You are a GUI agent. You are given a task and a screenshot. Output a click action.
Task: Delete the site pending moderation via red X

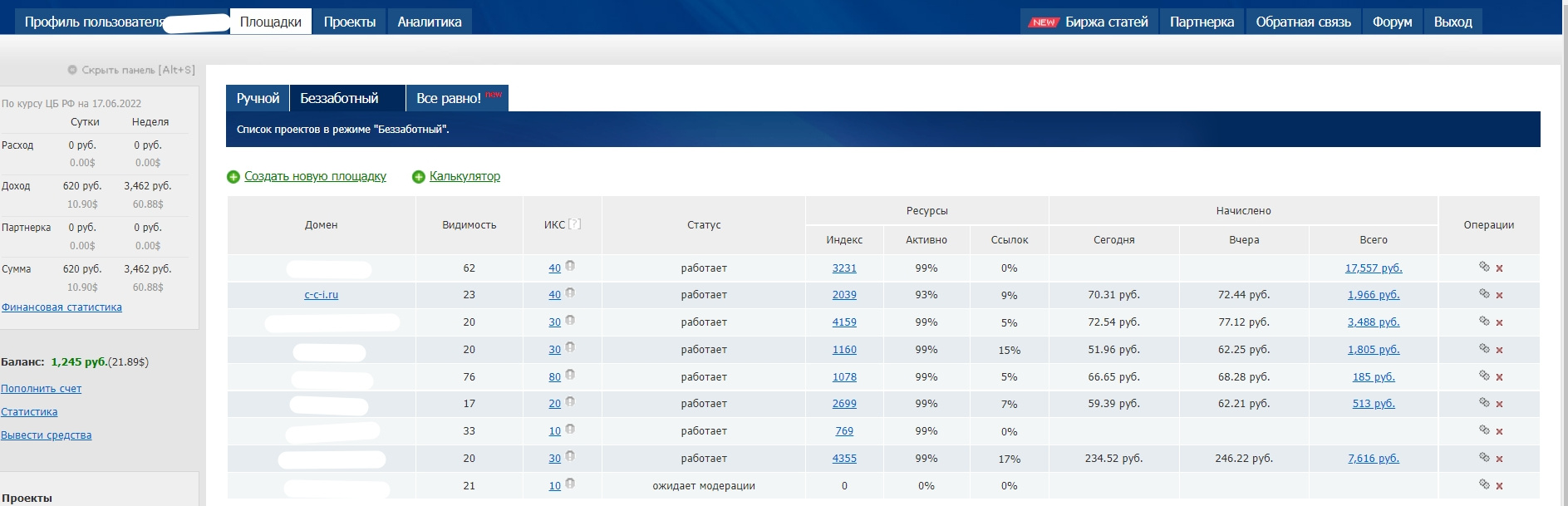1500,486
